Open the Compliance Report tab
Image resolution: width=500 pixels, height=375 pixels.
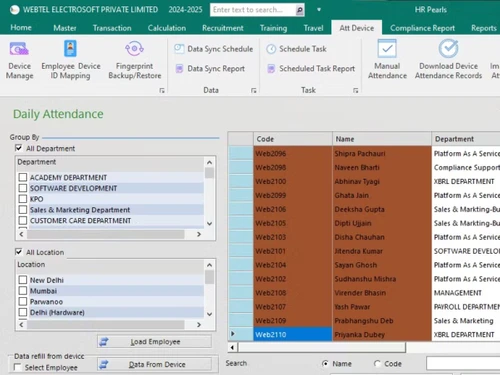pyautogui.click(x=422, y=28)
